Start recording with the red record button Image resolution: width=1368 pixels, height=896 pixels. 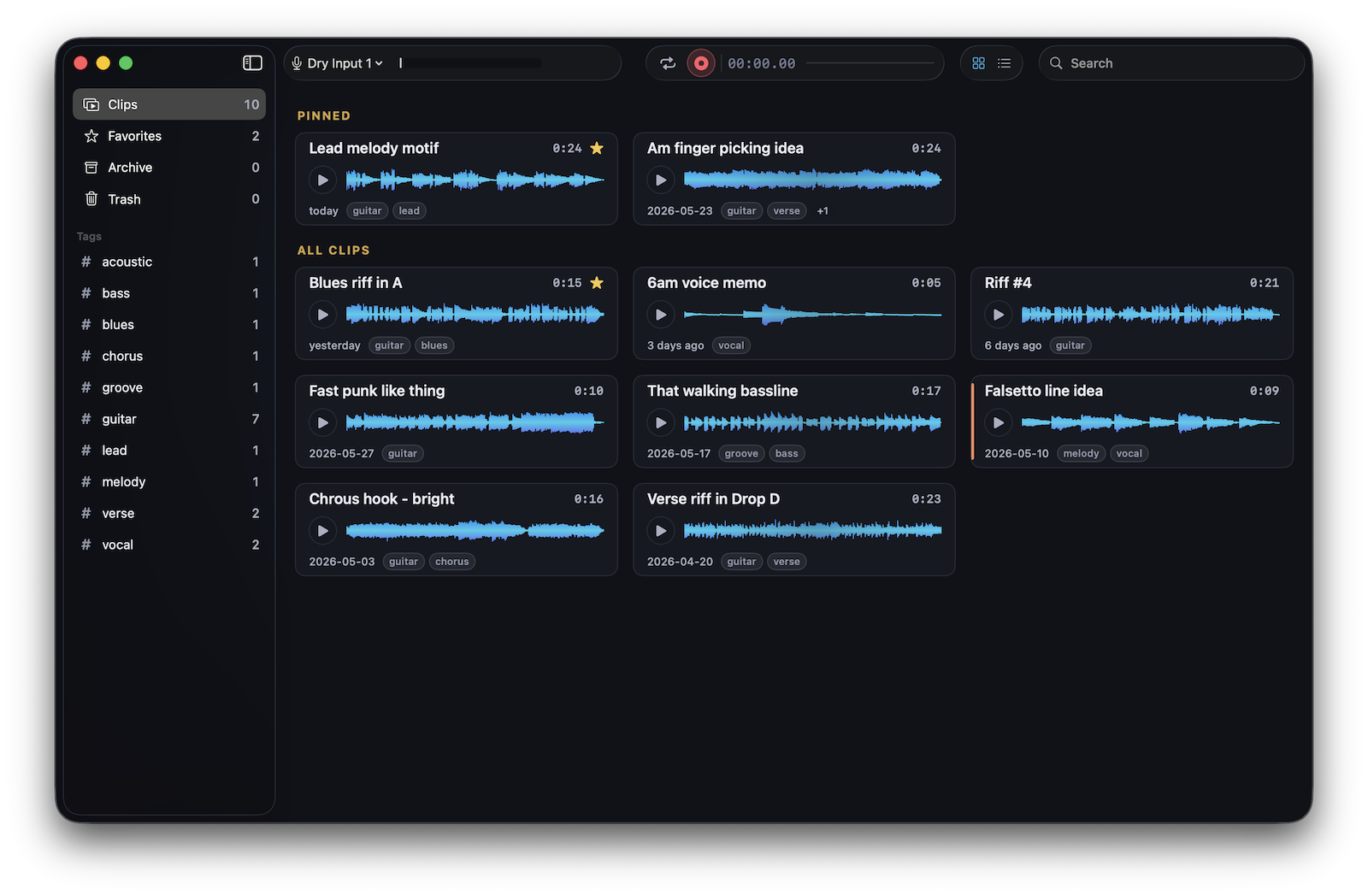pos(701,63)
